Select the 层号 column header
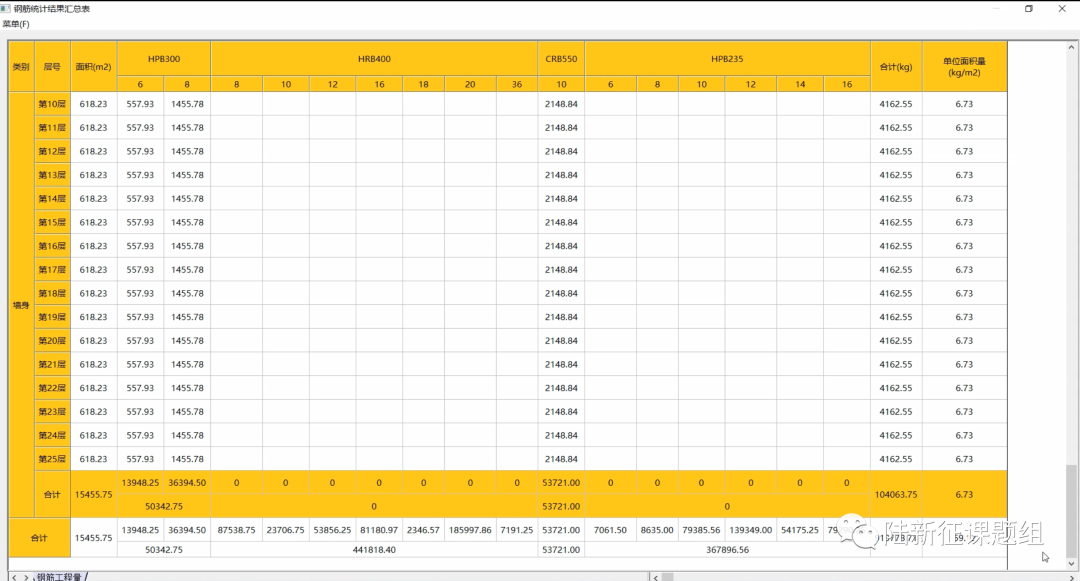1080x581 pixels. coord(52,67)
